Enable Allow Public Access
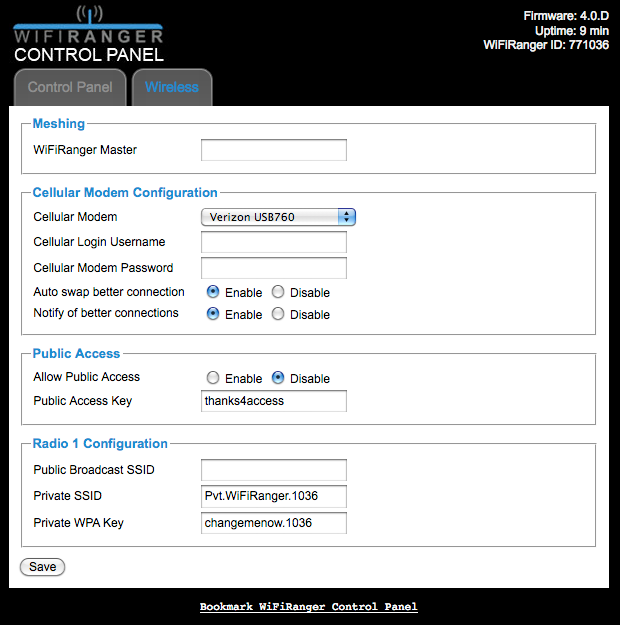Image resolution: width=620 pixels, height=625 pixels. pos(213,378)
